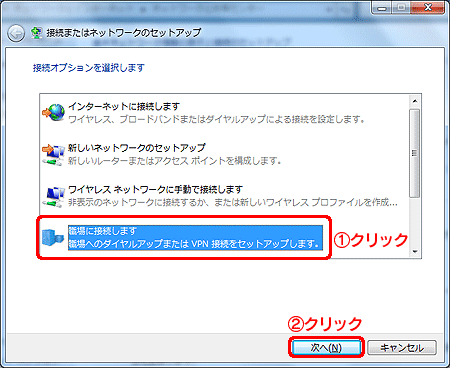
Task: Click the 次へ(N) button
Action: [x=326, y=348]
